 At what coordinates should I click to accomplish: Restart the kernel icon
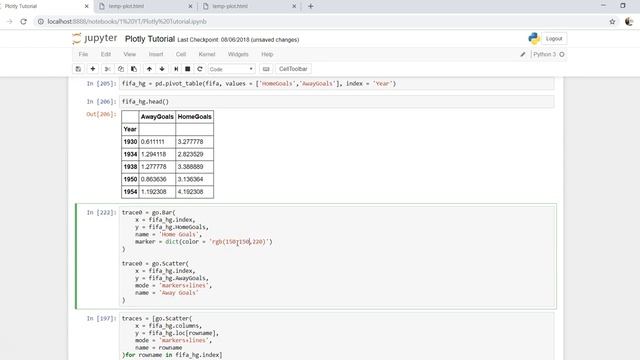(x=200, y=69)
